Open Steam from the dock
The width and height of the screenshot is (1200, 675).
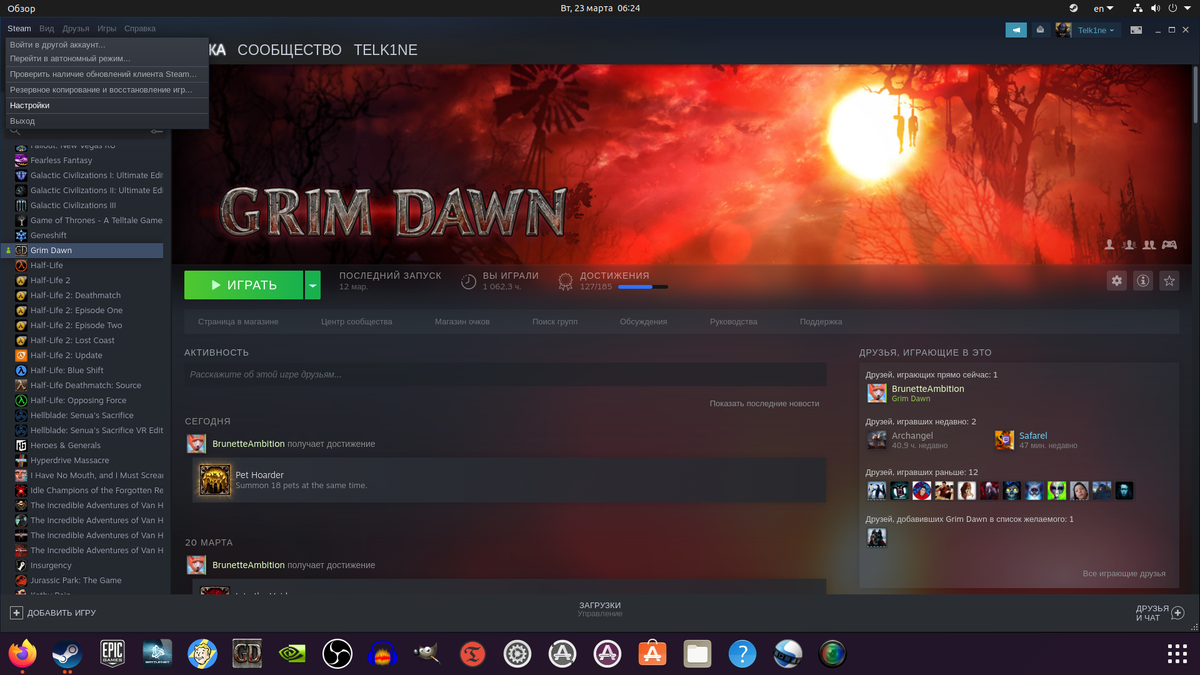coord(67,653)
